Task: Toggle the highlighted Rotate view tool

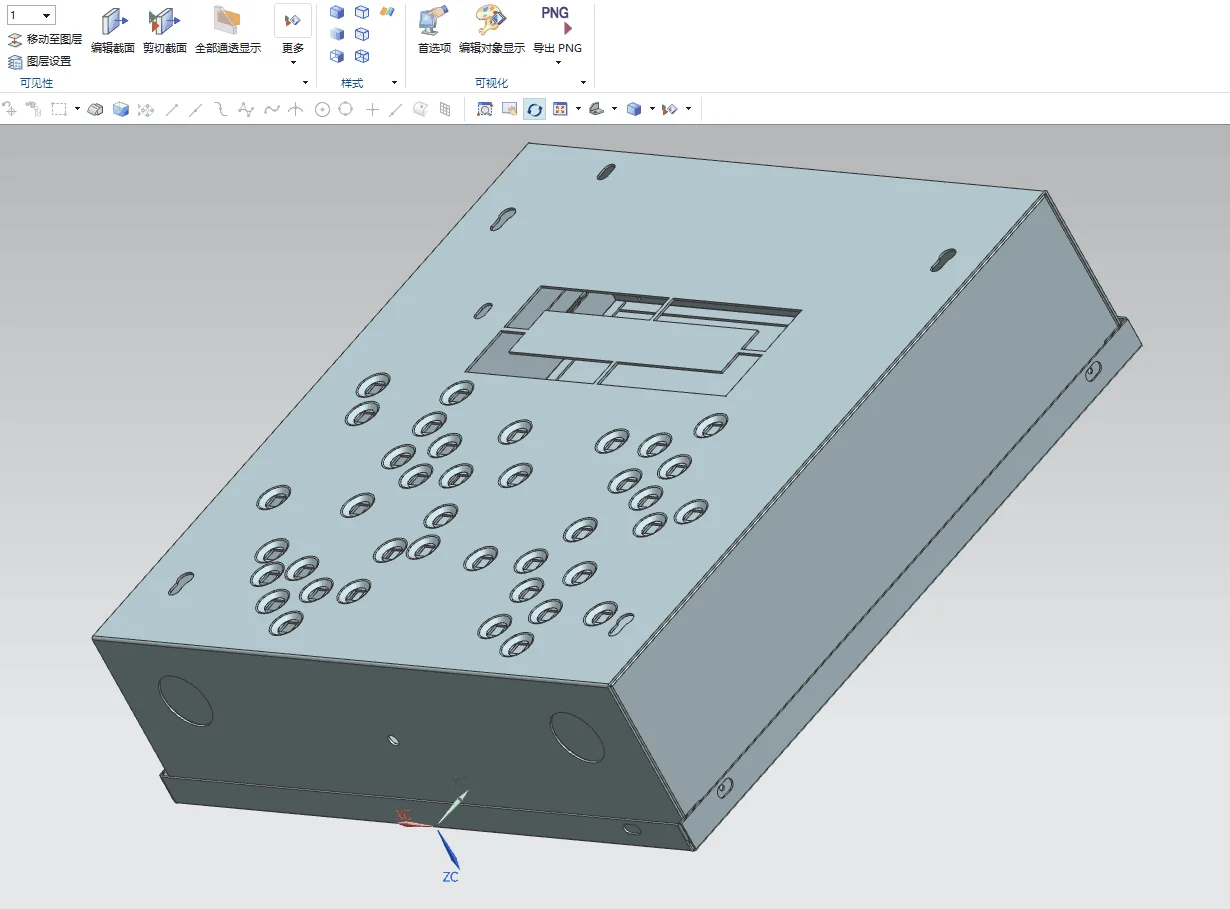Action: 535,109
